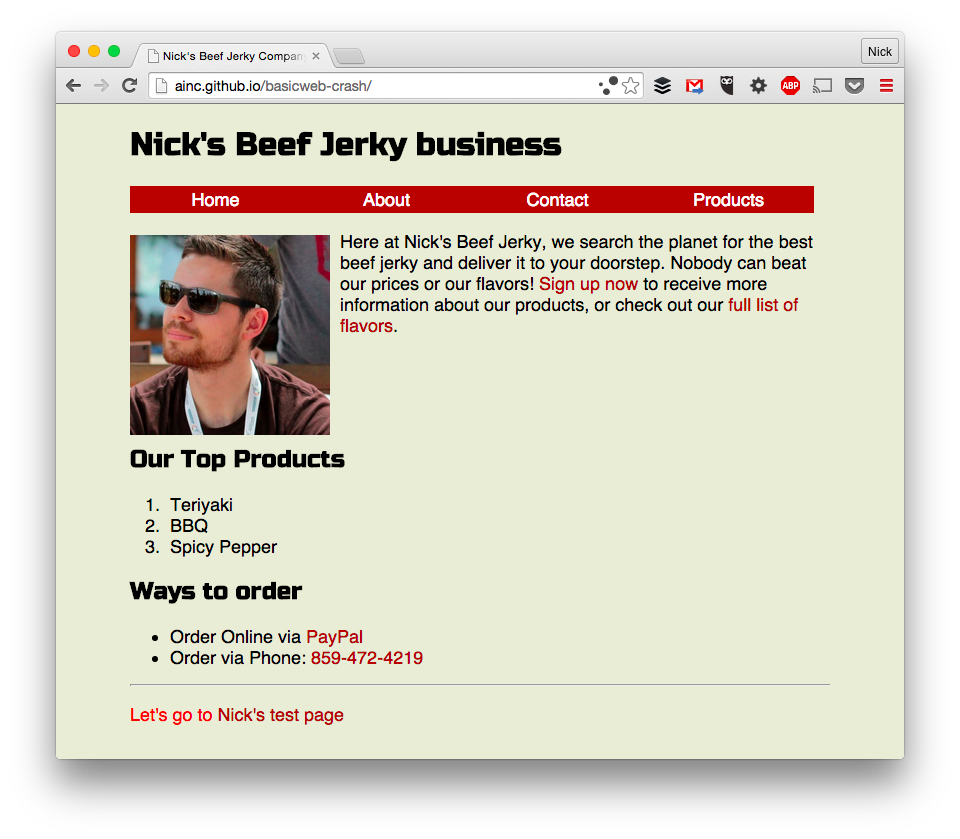The height and width of the screenshot is (839, 960).
Task: Click the photo of the man in sunglasses
Action: pos(230,335)
